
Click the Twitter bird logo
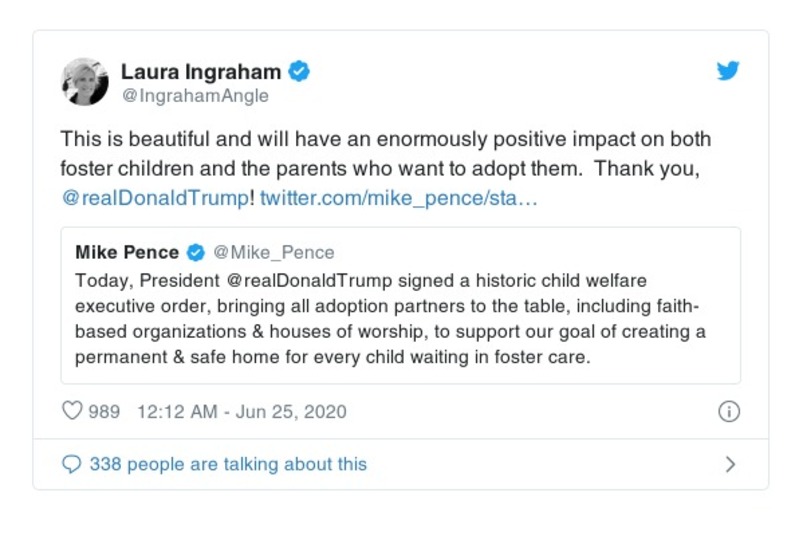tap(728, 71)
